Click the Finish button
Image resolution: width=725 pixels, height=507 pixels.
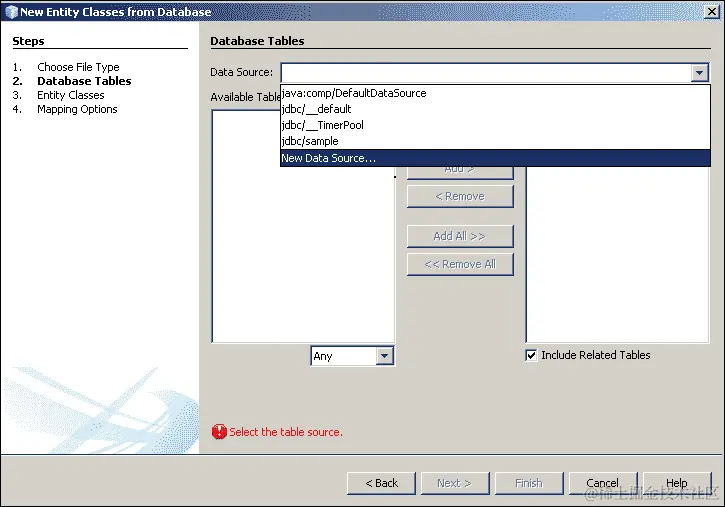pyautogui.click(x=529, y=483)
